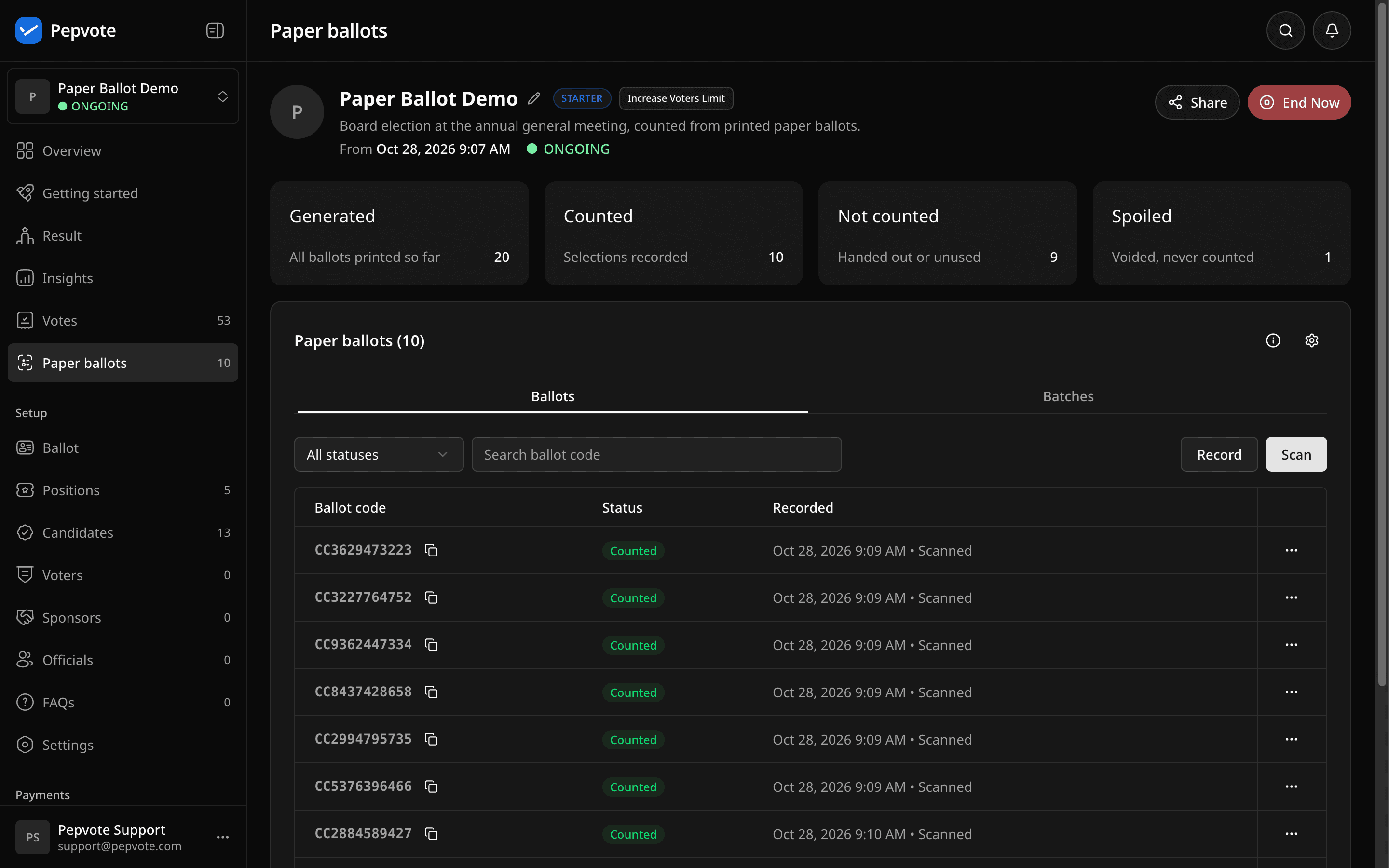Open paper ballots info icon
This screenshot has width=1389, height=868.
(1273, 340)
